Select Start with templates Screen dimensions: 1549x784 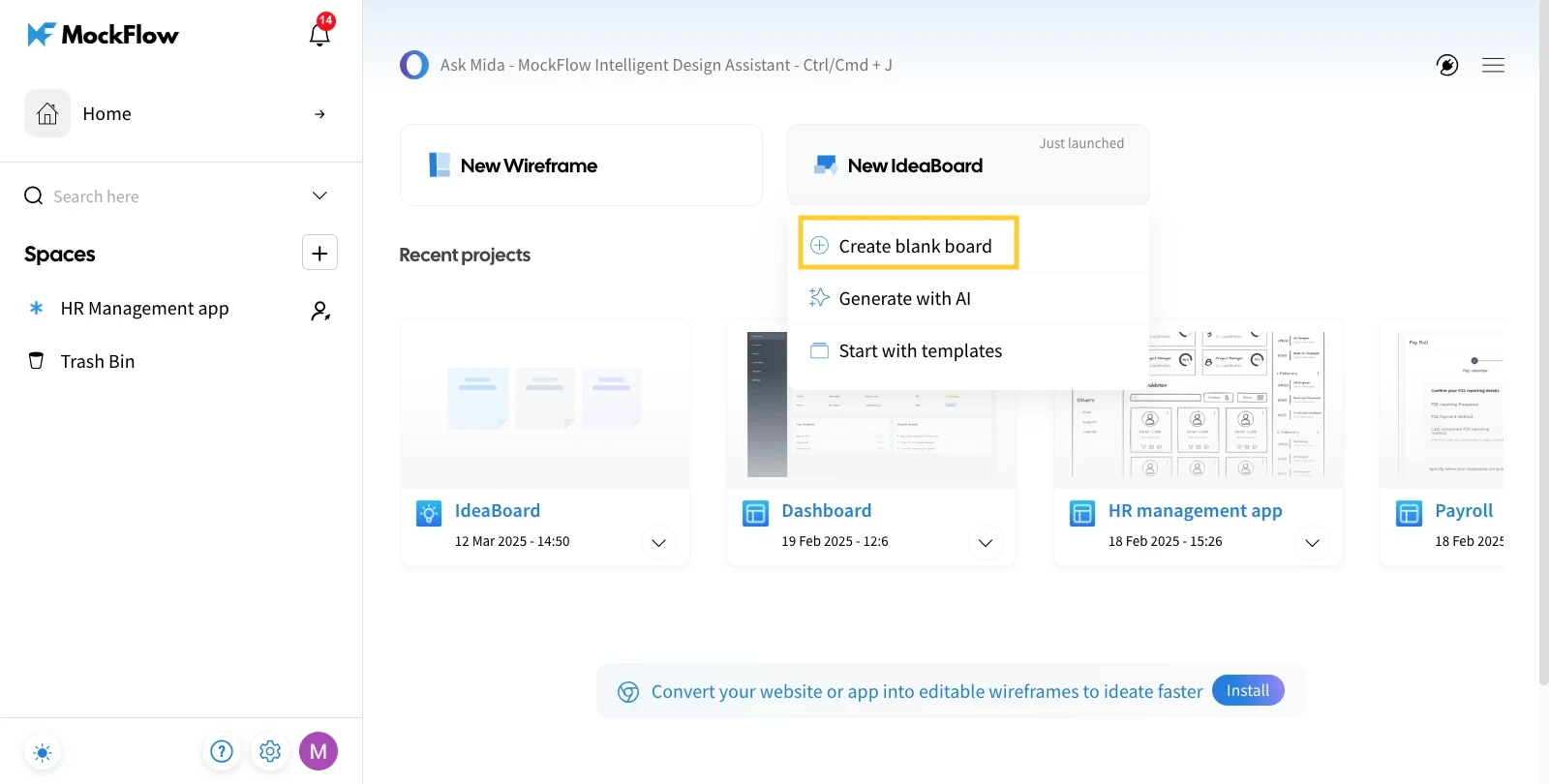(x=968, y=350)
